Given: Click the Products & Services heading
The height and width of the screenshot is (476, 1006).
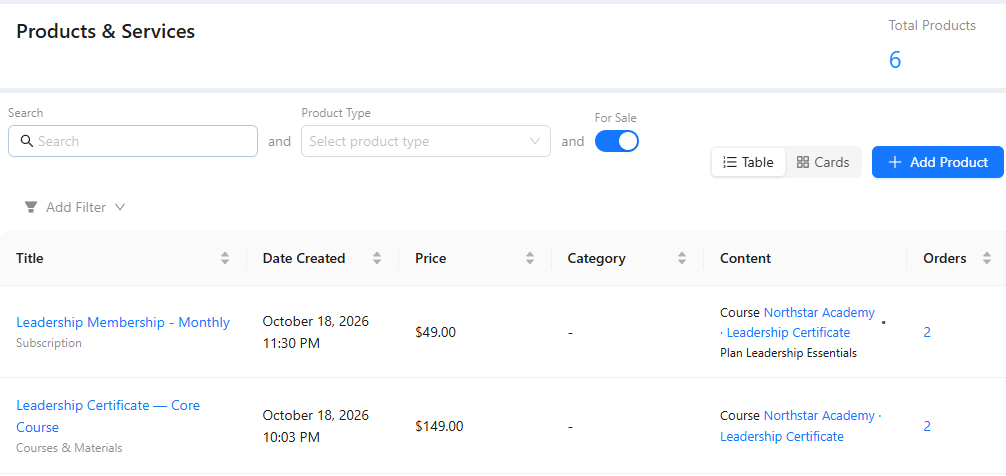Looking at the screenshot, I should pyautogui.click(x=105, y=31).
